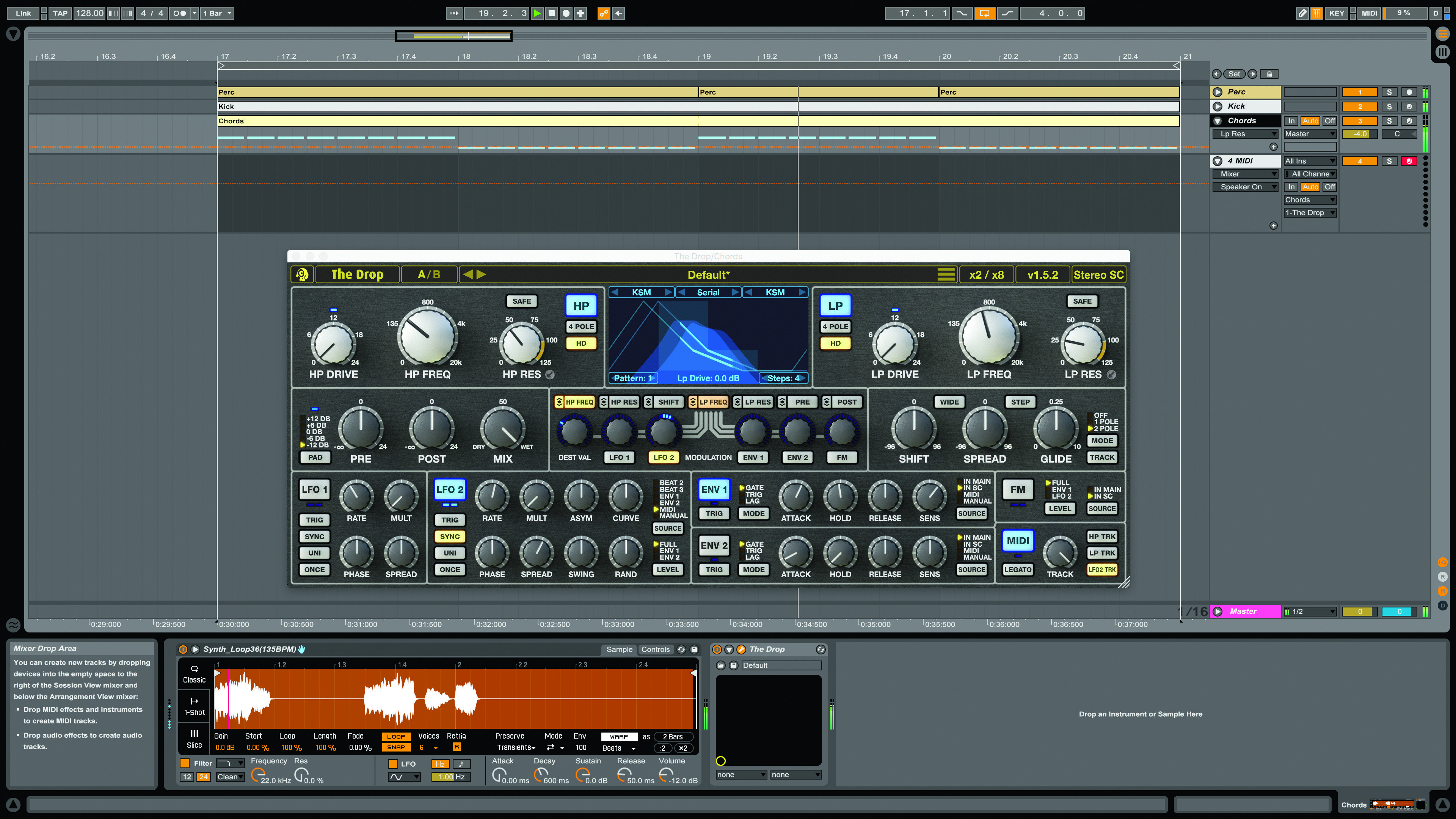The image size is (1456, 819).
Task: Click the Simpler waveform display
Action: 455,699
